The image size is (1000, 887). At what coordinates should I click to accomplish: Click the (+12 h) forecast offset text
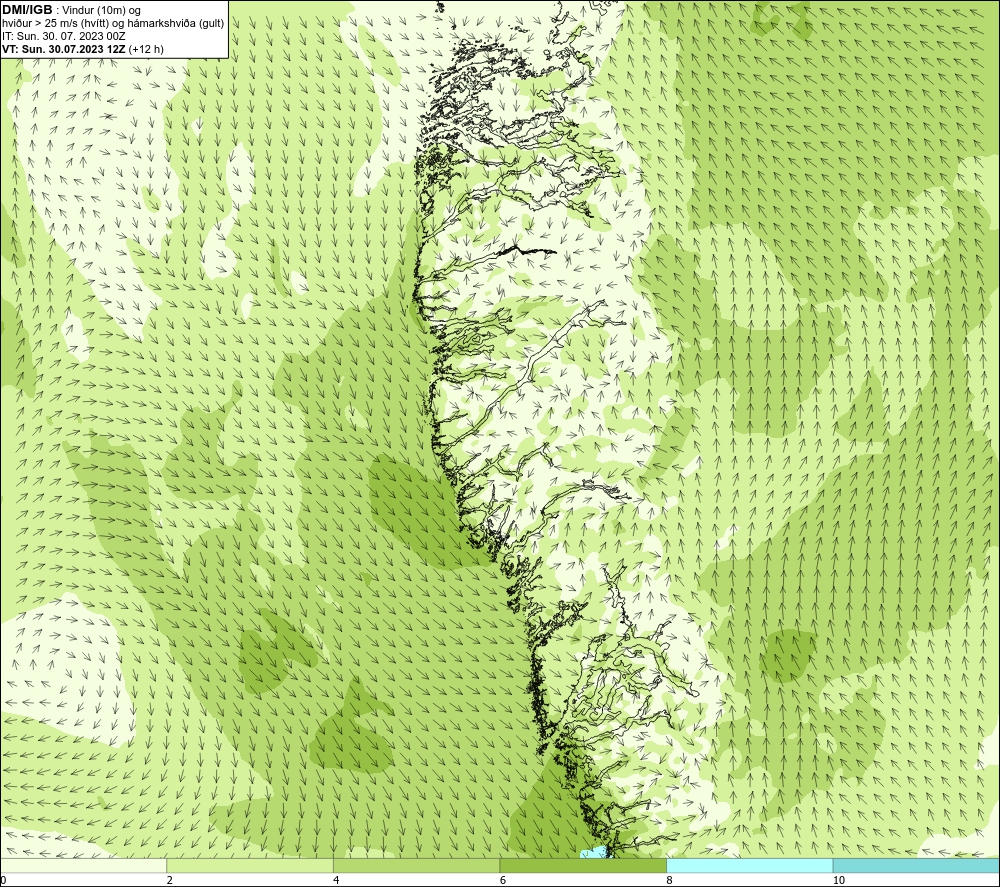pyautogui.click(x=146, y=49)
